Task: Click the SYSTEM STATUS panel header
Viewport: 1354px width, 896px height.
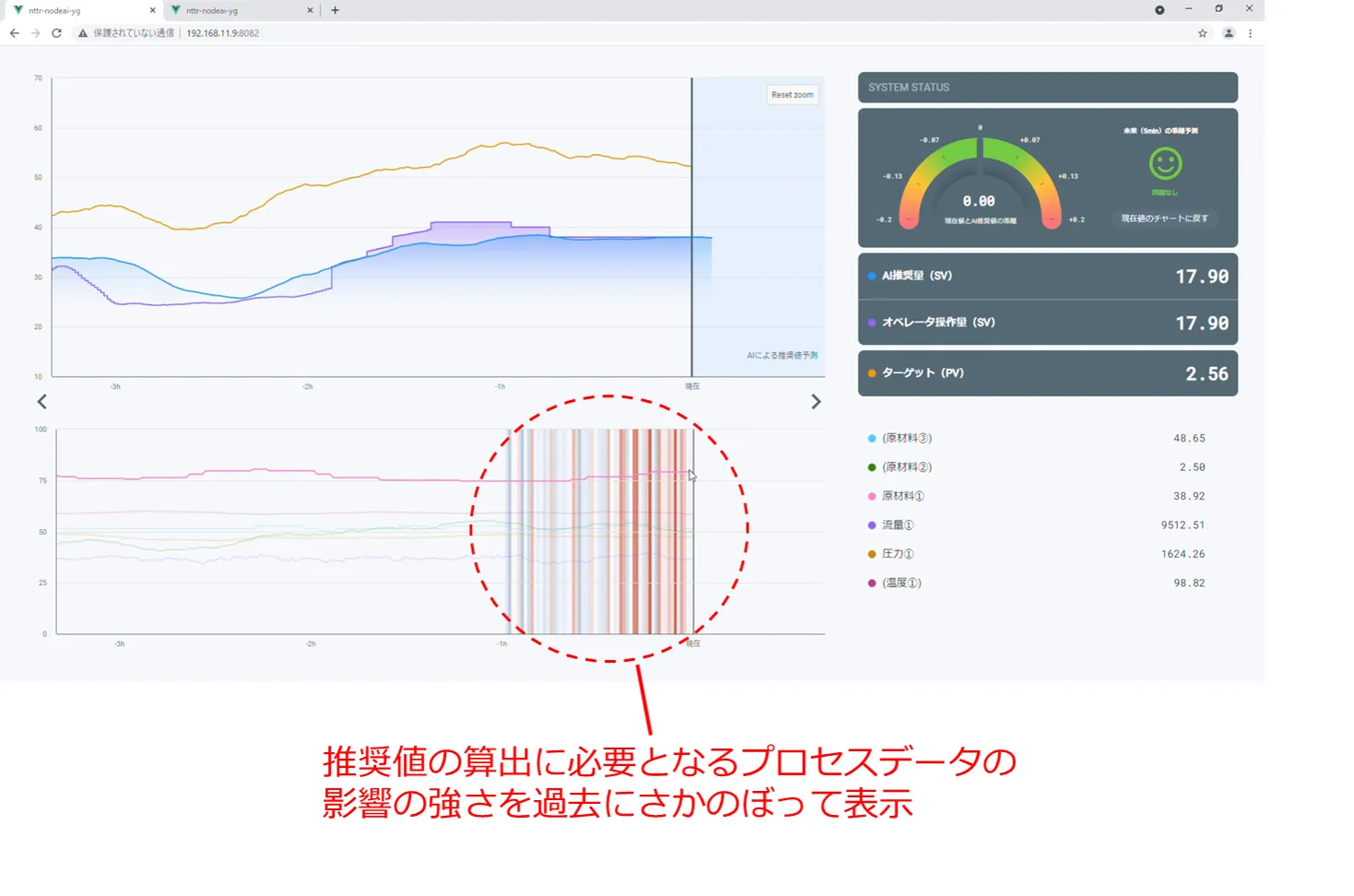Action: (1048, 88)
